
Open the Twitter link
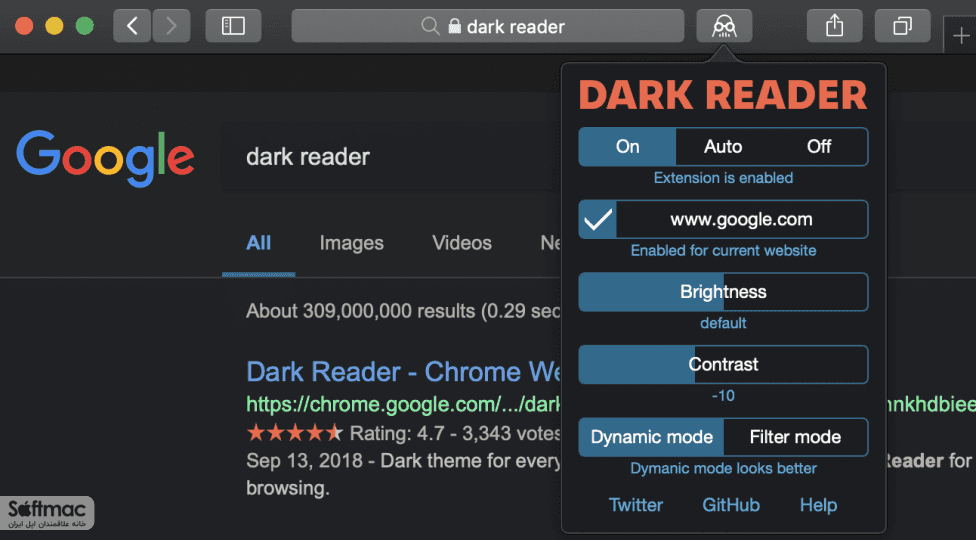636,505
